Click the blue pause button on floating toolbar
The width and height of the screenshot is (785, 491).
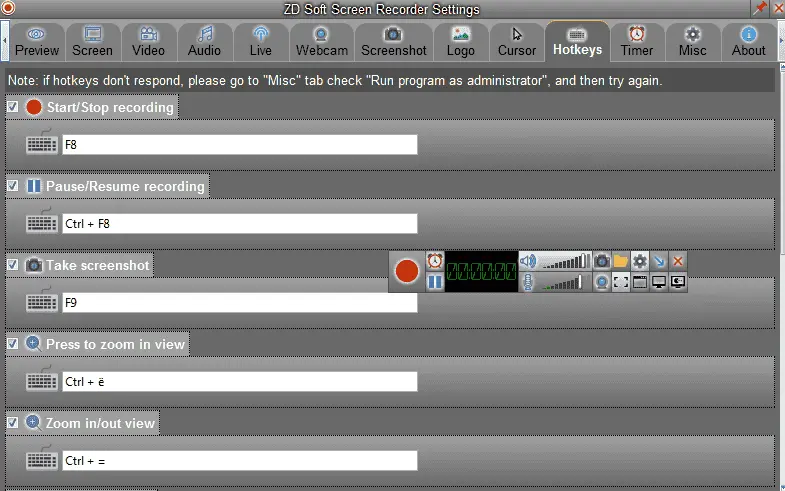click(435, 282)
